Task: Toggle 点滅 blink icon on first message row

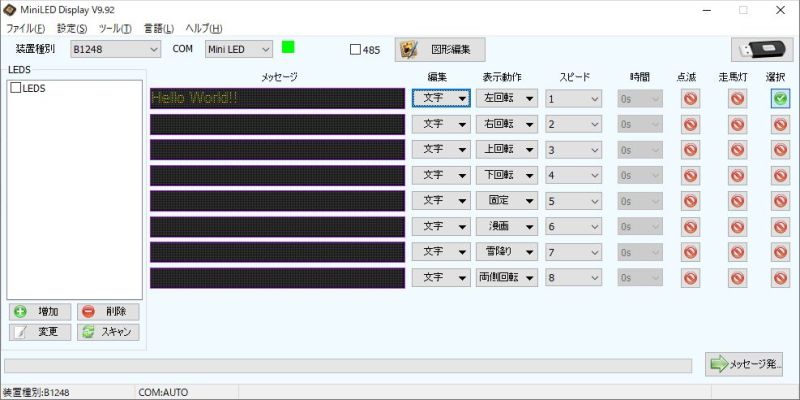Action: (x=690, y=98)
